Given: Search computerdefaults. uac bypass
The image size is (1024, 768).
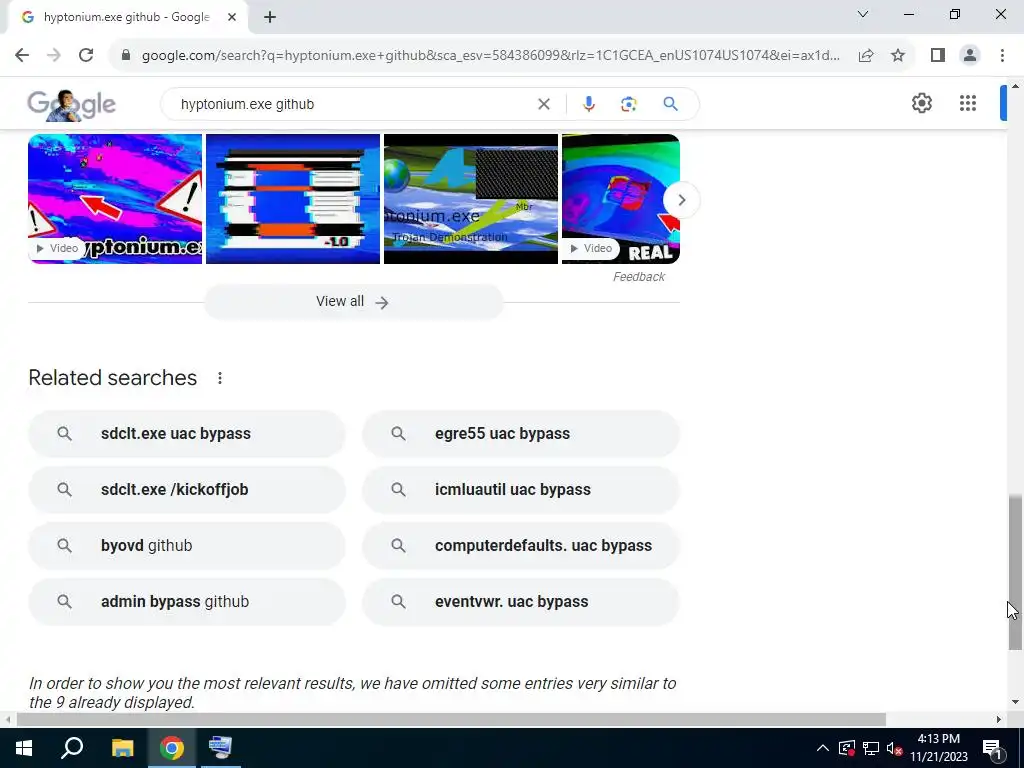Looking at the screenshot, I should click(521, 546).
